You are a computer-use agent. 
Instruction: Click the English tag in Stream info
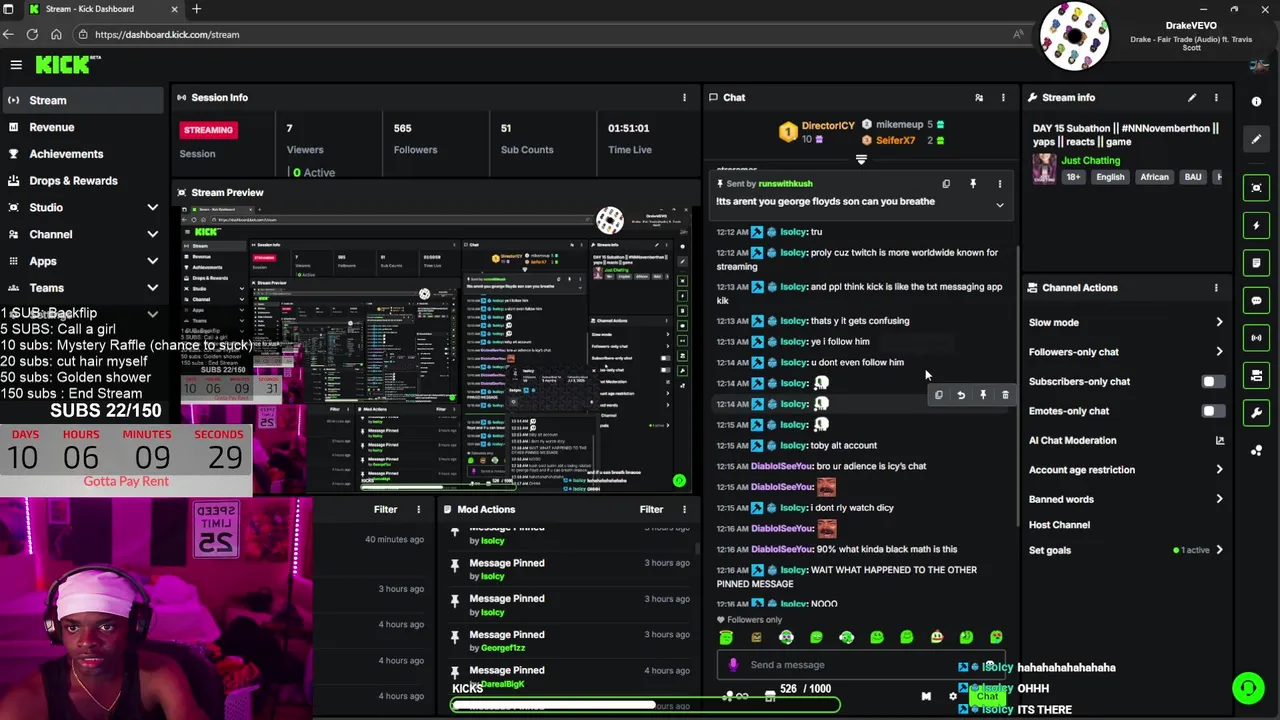point(1110,177)
